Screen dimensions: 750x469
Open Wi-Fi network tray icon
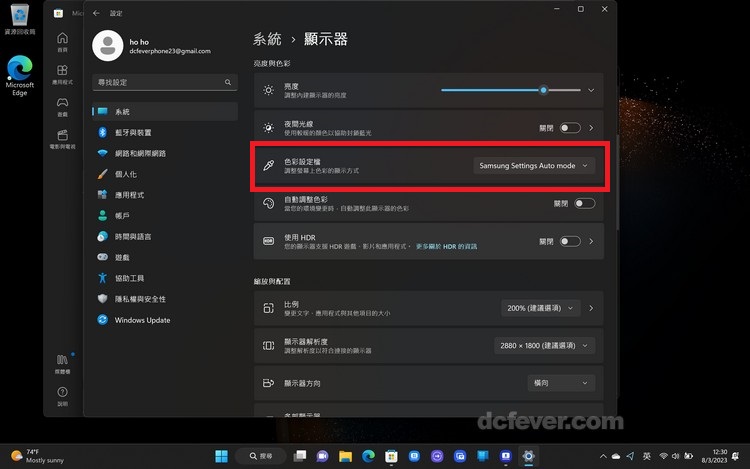pos(663,456)
